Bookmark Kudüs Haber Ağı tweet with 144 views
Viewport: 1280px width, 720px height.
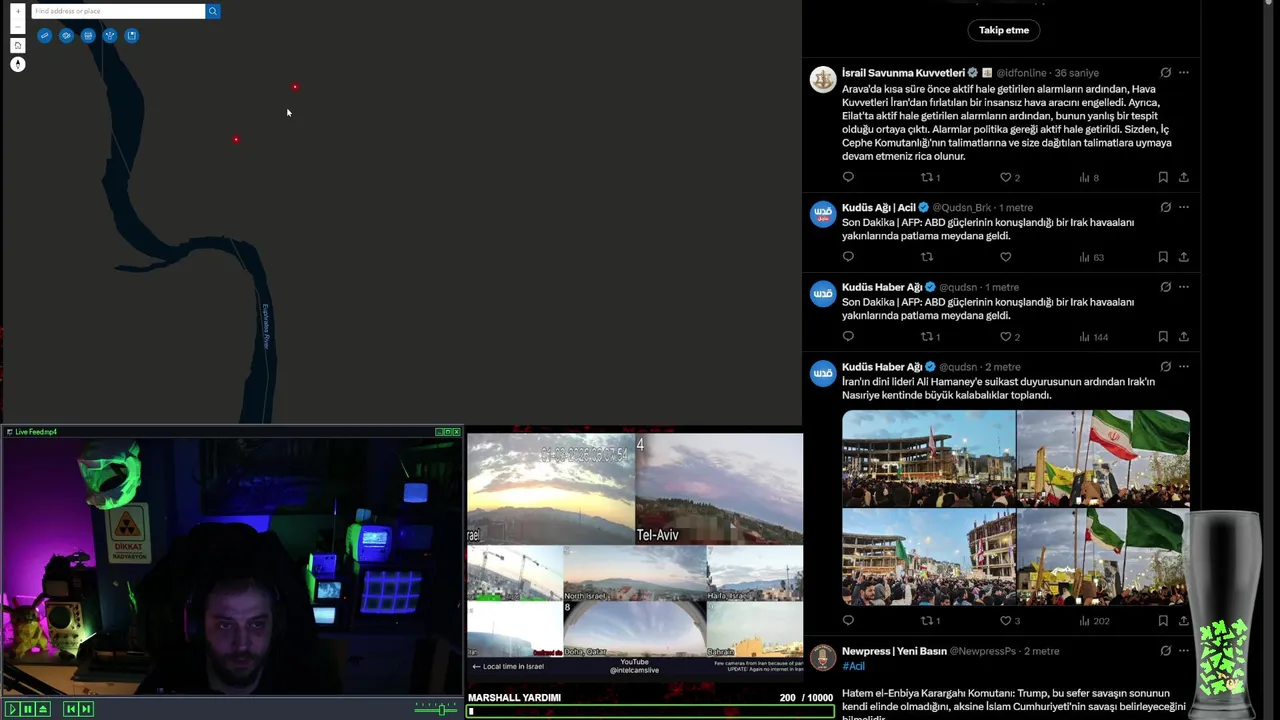click(x=1163, y=337)
